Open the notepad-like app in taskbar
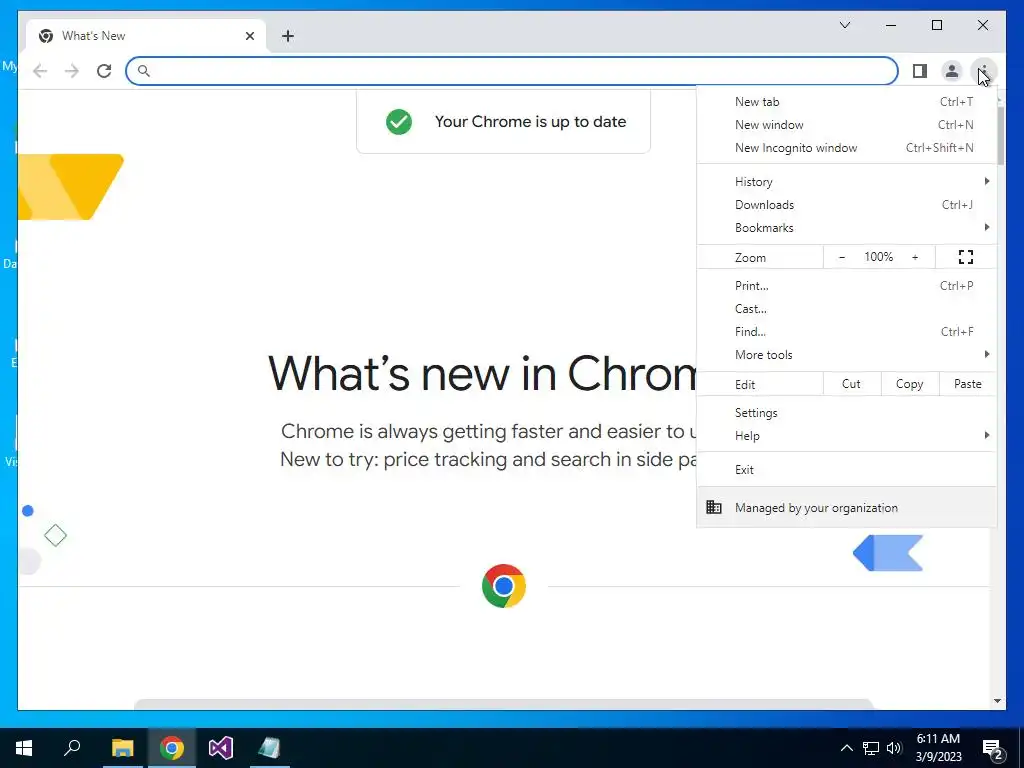The width and height of the screenshot is (1024, 768). click(269, 748)
